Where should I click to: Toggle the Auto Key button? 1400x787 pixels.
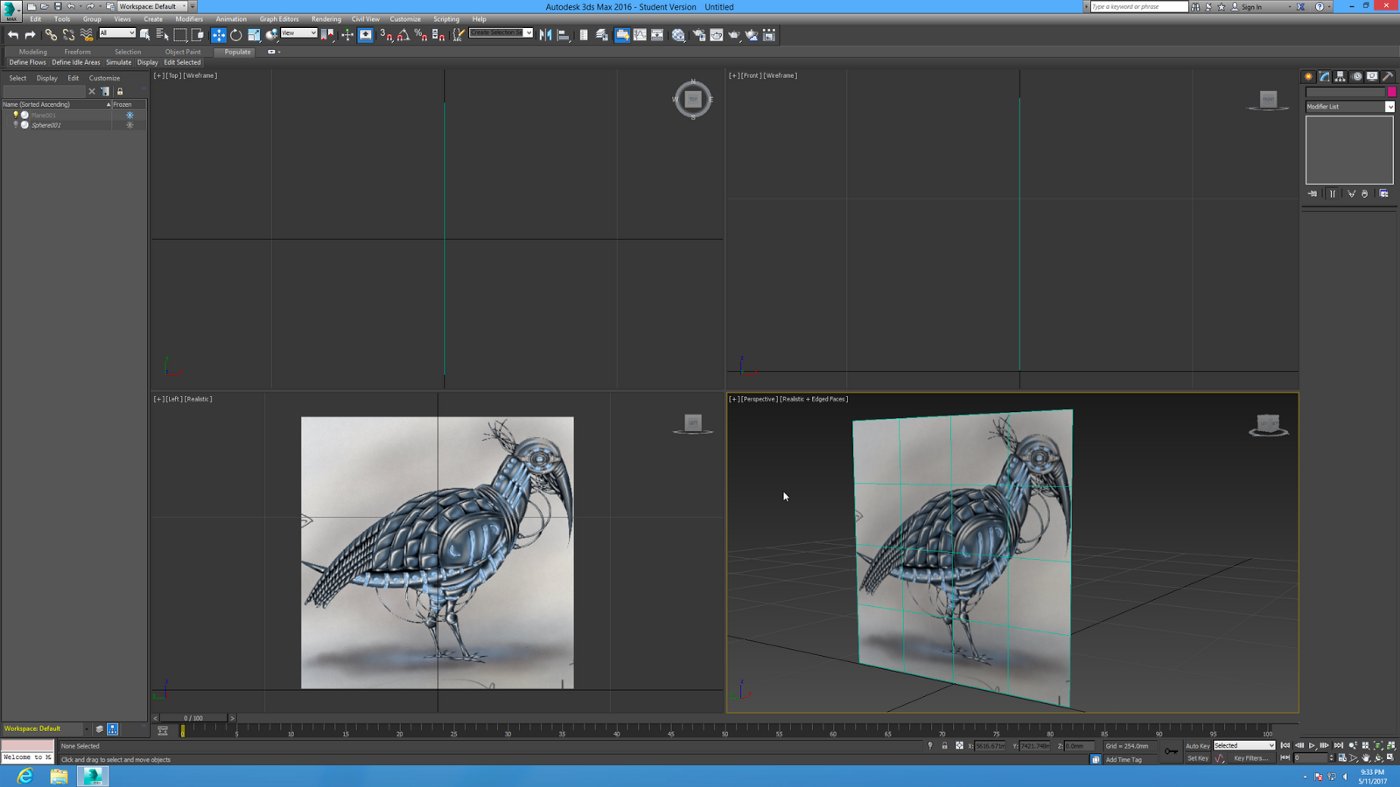click(x=1197, y=745)
